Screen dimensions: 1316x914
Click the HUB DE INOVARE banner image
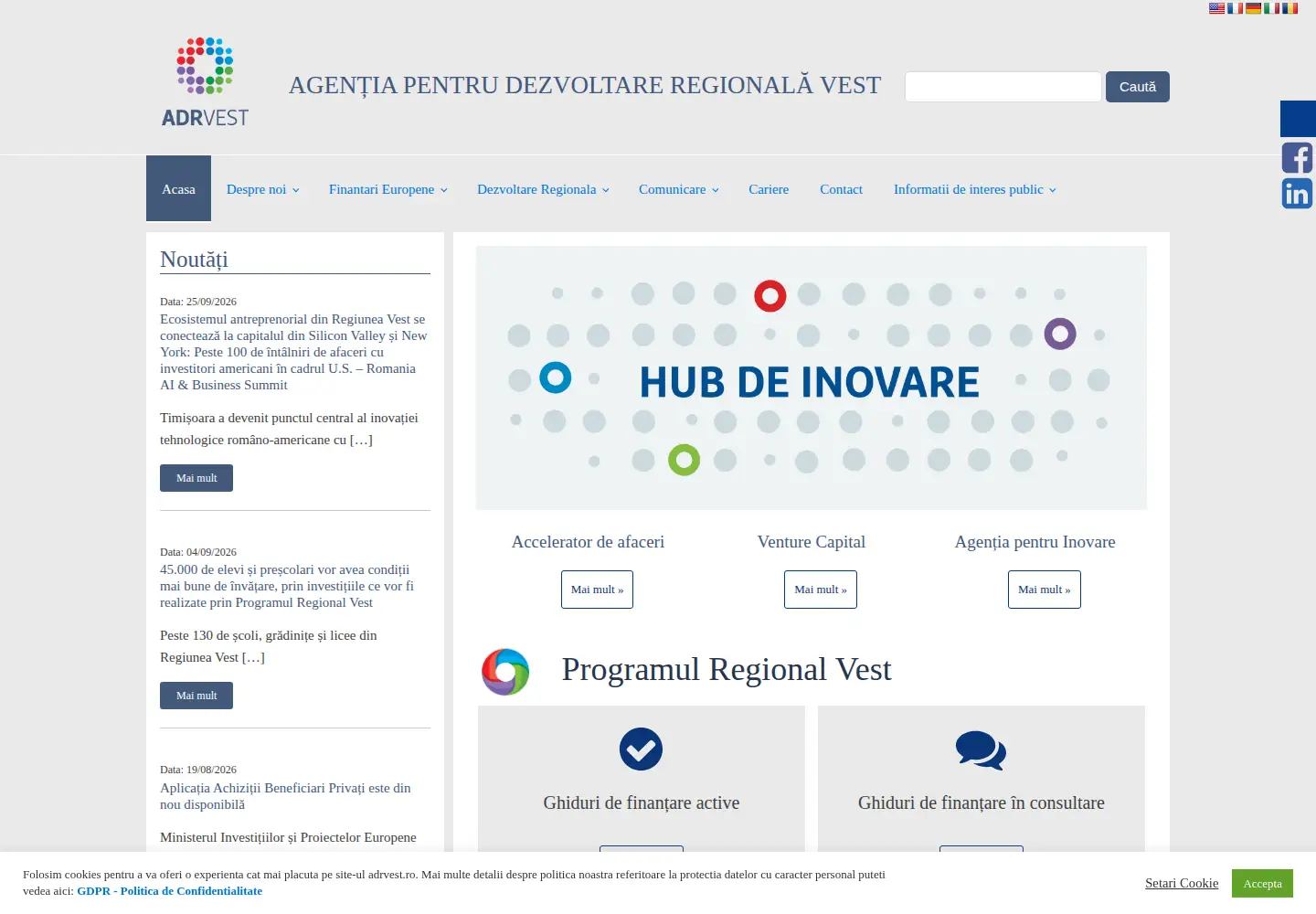click(x=812, y=377)
